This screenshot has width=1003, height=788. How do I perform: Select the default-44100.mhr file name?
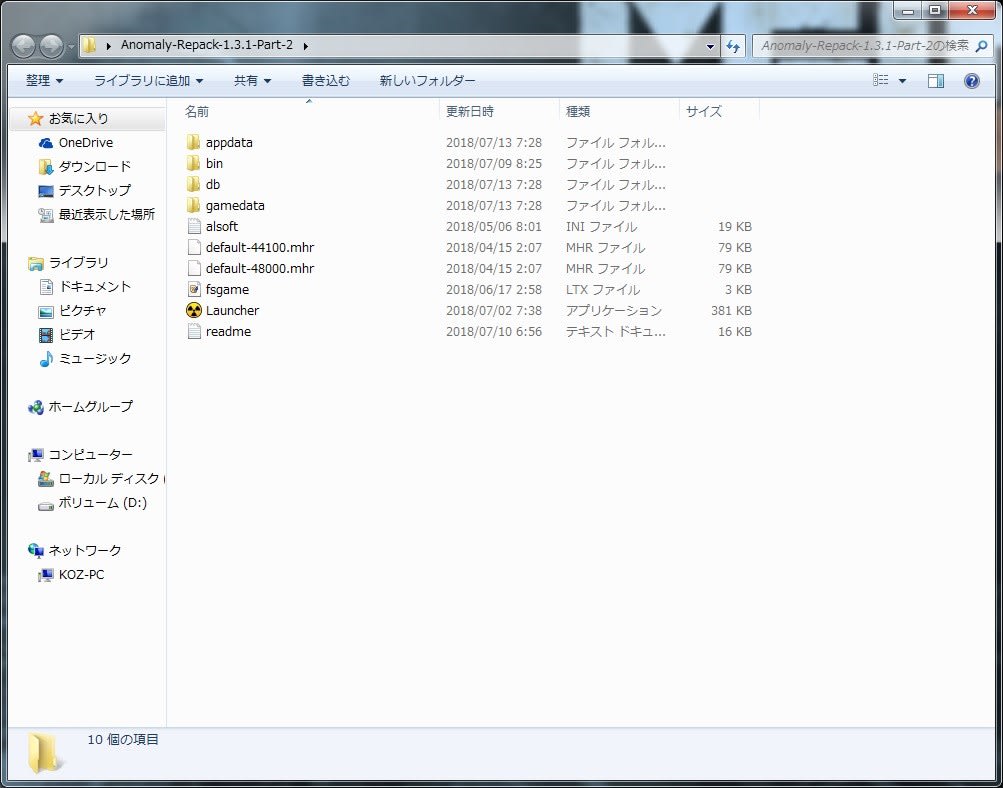point(260,248)
